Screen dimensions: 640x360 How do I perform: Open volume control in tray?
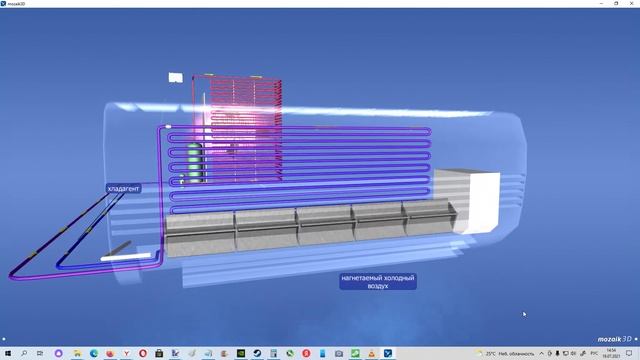(x=573, y=353)
